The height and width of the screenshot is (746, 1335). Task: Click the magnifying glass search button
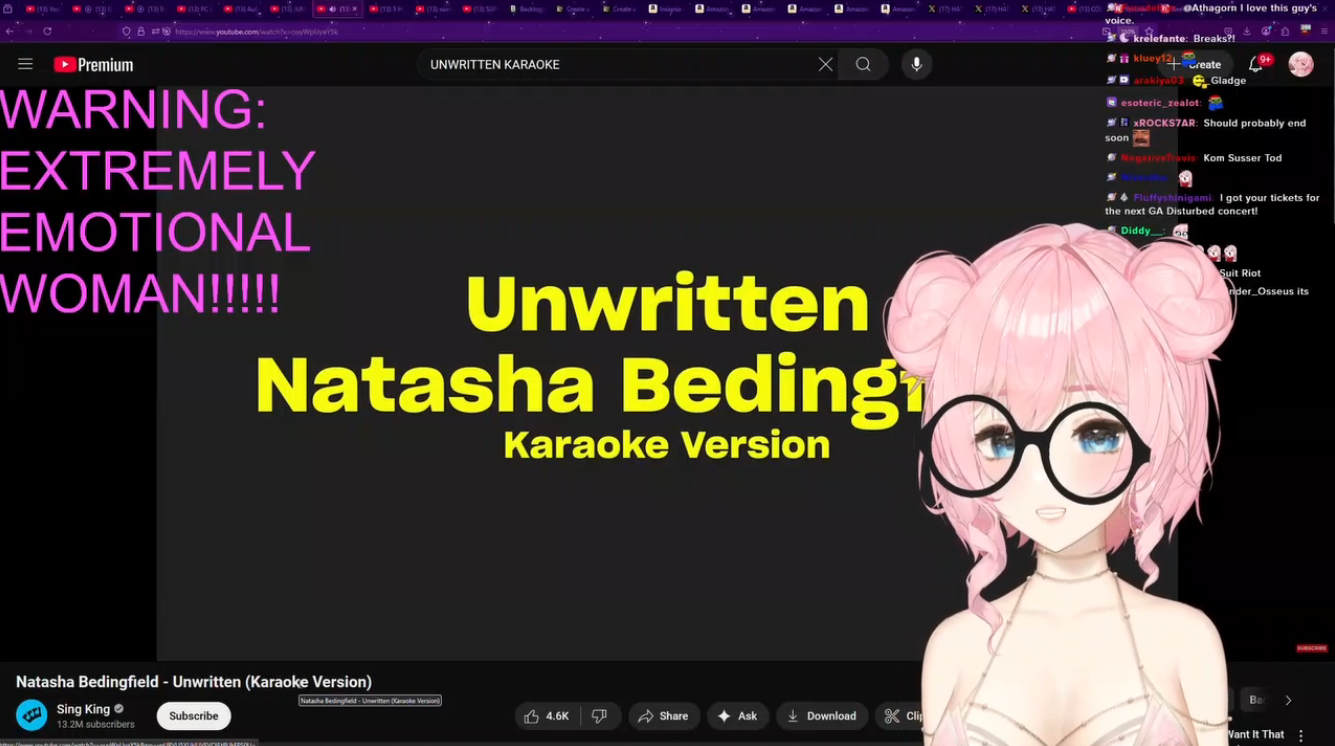coord(863,64)
